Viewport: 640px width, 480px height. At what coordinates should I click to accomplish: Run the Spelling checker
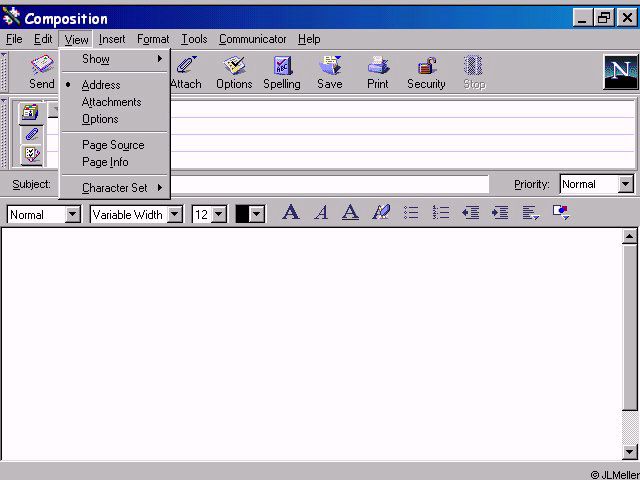click(282, 73)
